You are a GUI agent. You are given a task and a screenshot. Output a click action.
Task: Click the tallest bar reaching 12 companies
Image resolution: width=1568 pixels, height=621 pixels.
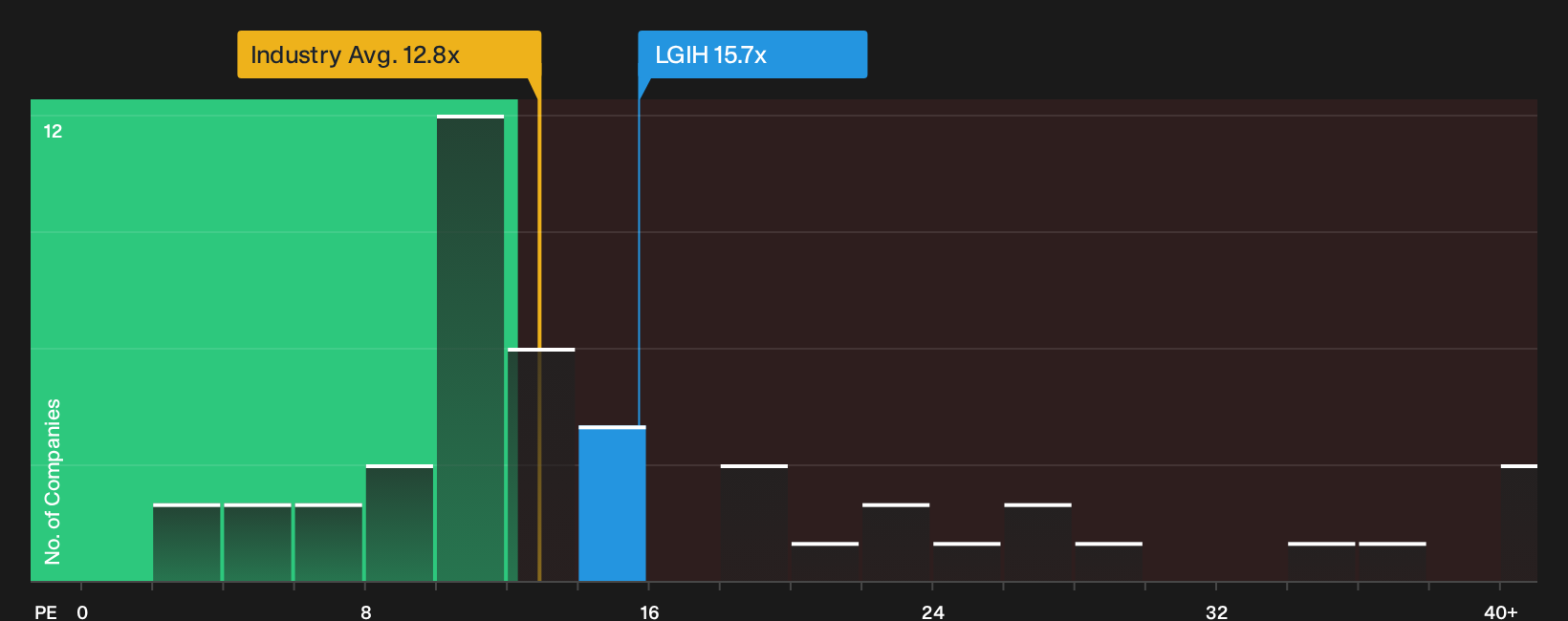click(470, 348)
